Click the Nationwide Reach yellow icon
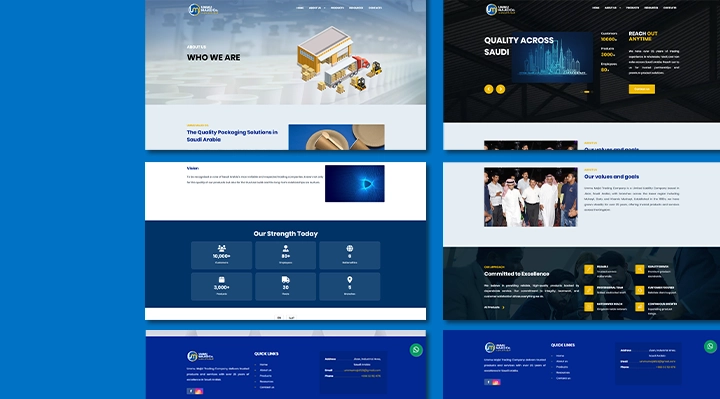The width and height of the screenshot is (720, 399). [x=589, y=307]
